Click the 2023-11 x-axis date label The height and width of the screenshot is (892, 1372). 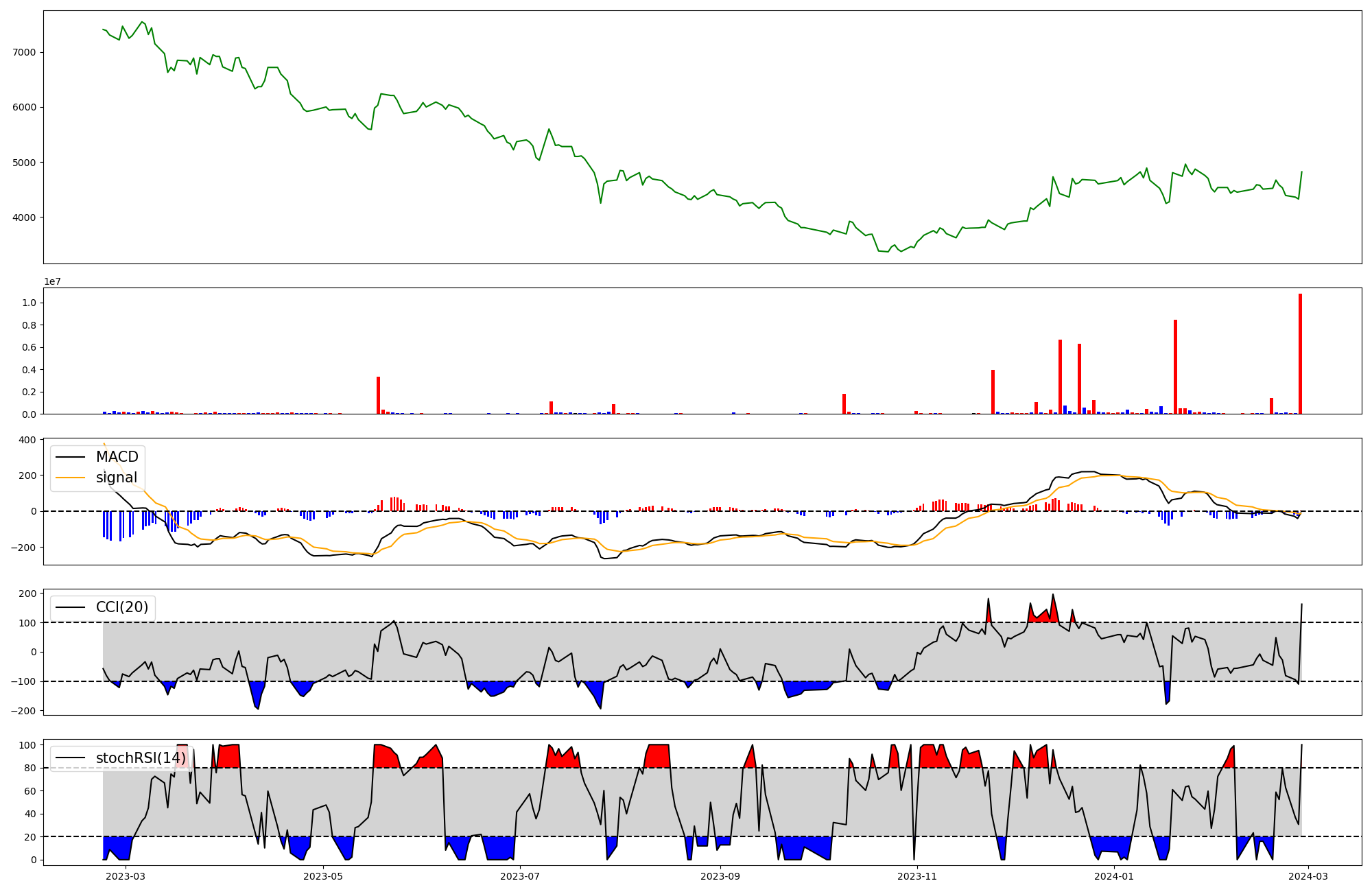(x=917, y=876)
